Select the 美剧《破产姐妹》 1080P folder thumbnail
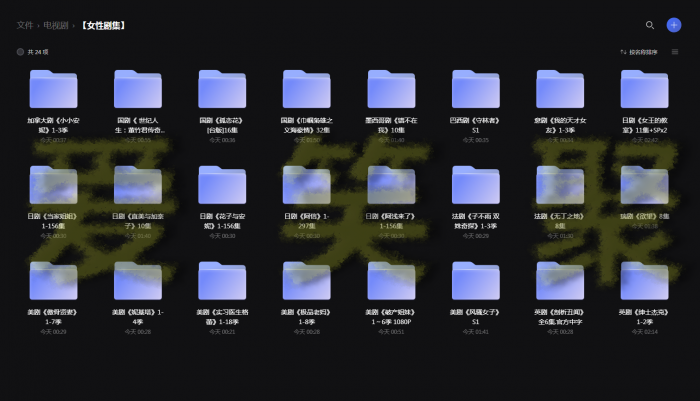 pyautogui.click(x=391, y=281)
